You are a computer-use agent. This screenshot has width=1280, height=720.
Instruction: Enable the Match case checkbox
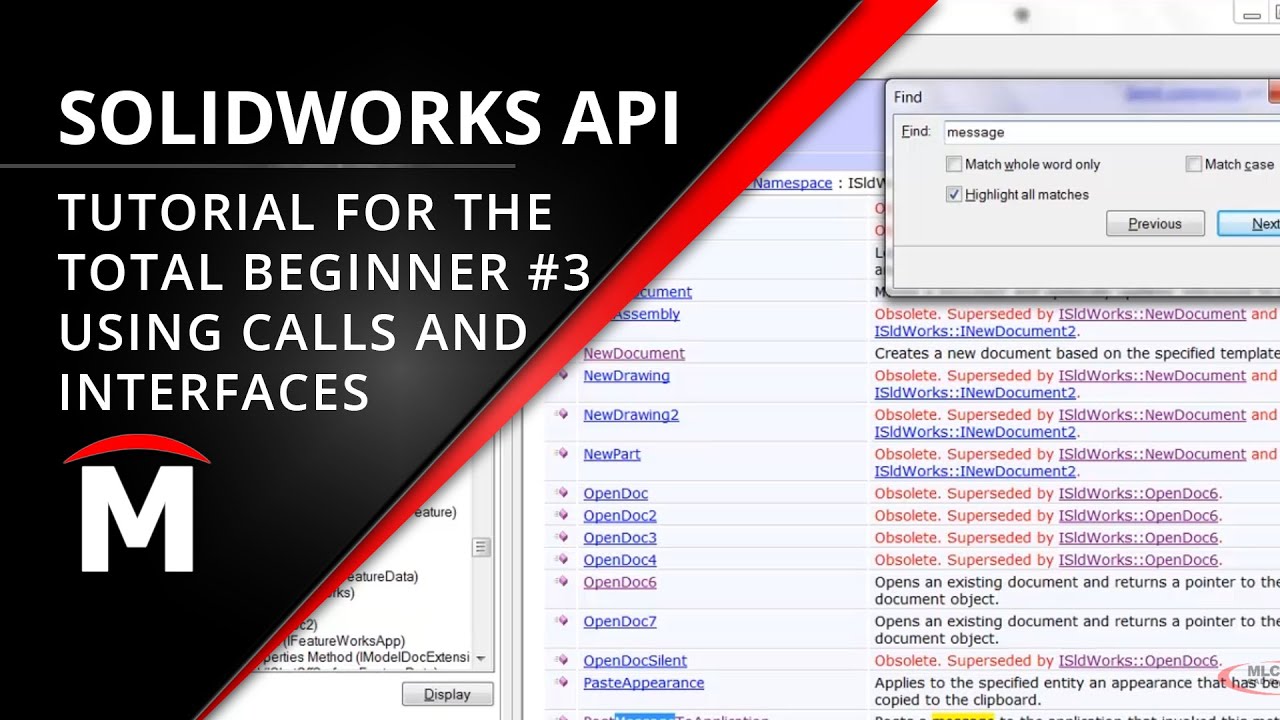tap(1193, 164)
